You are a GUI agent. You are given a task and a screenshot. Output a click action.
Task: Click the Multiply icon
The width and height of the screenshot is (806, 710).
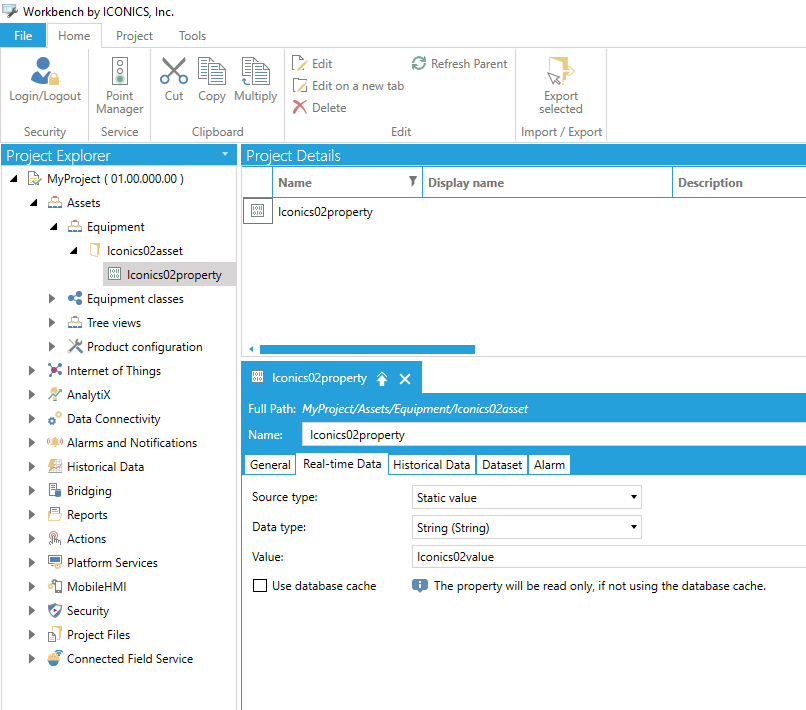(x=255, y=71)
